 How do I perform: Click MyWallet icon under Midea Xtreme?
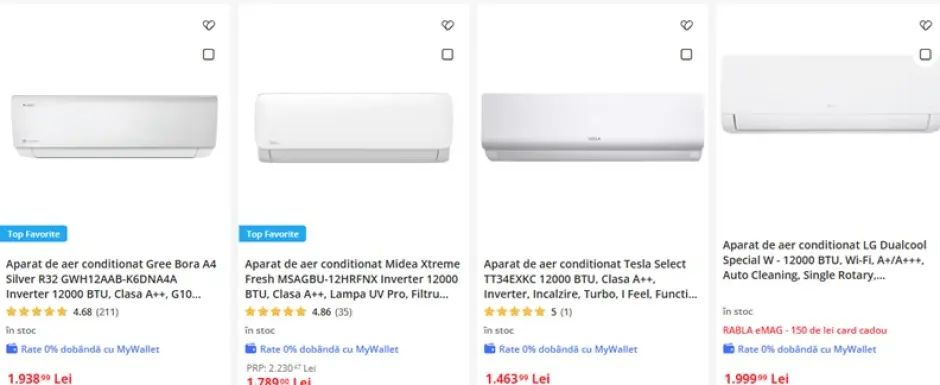click(251, 349)
